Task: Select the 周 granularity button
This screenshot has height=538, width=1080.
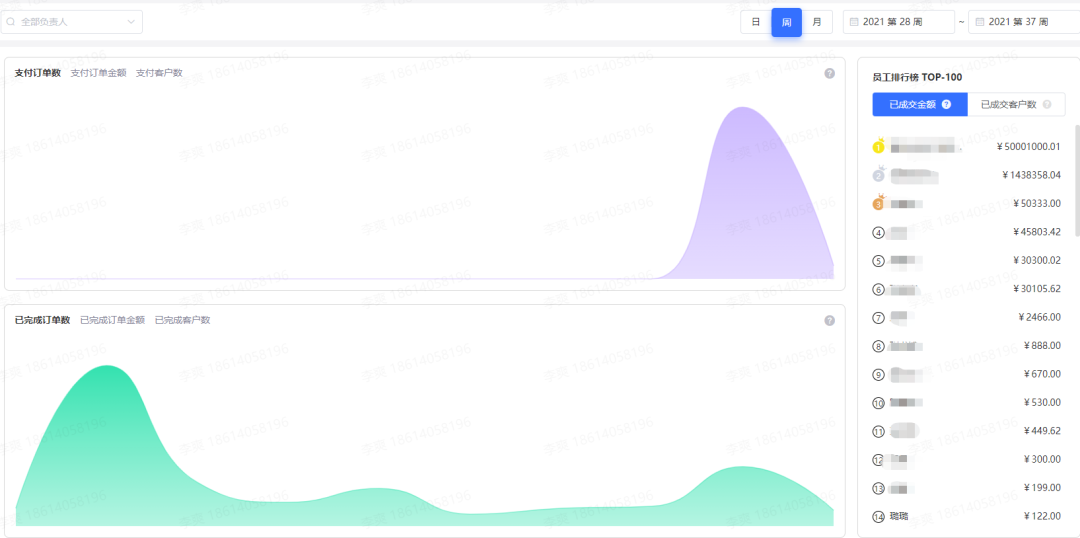Action: coord(786,22)
